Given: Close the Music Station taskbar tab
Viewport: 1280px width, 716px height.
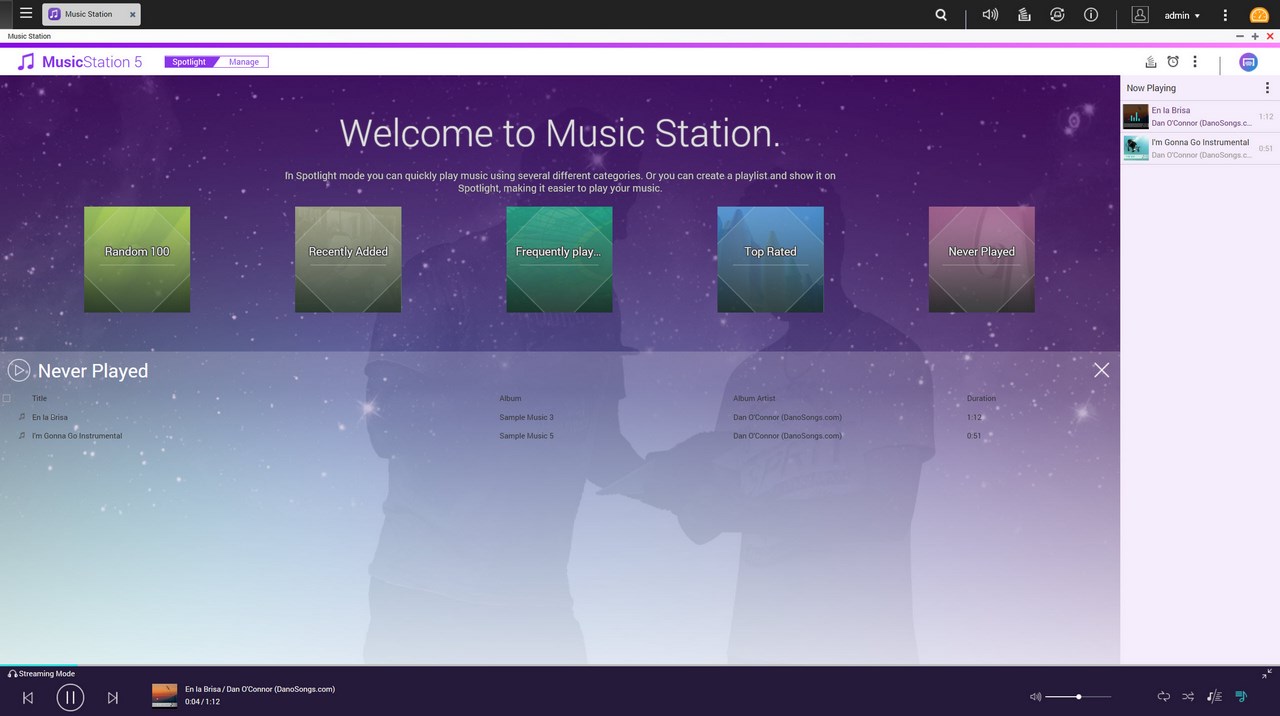Looking at the screenshot, I should pos(132,14).
